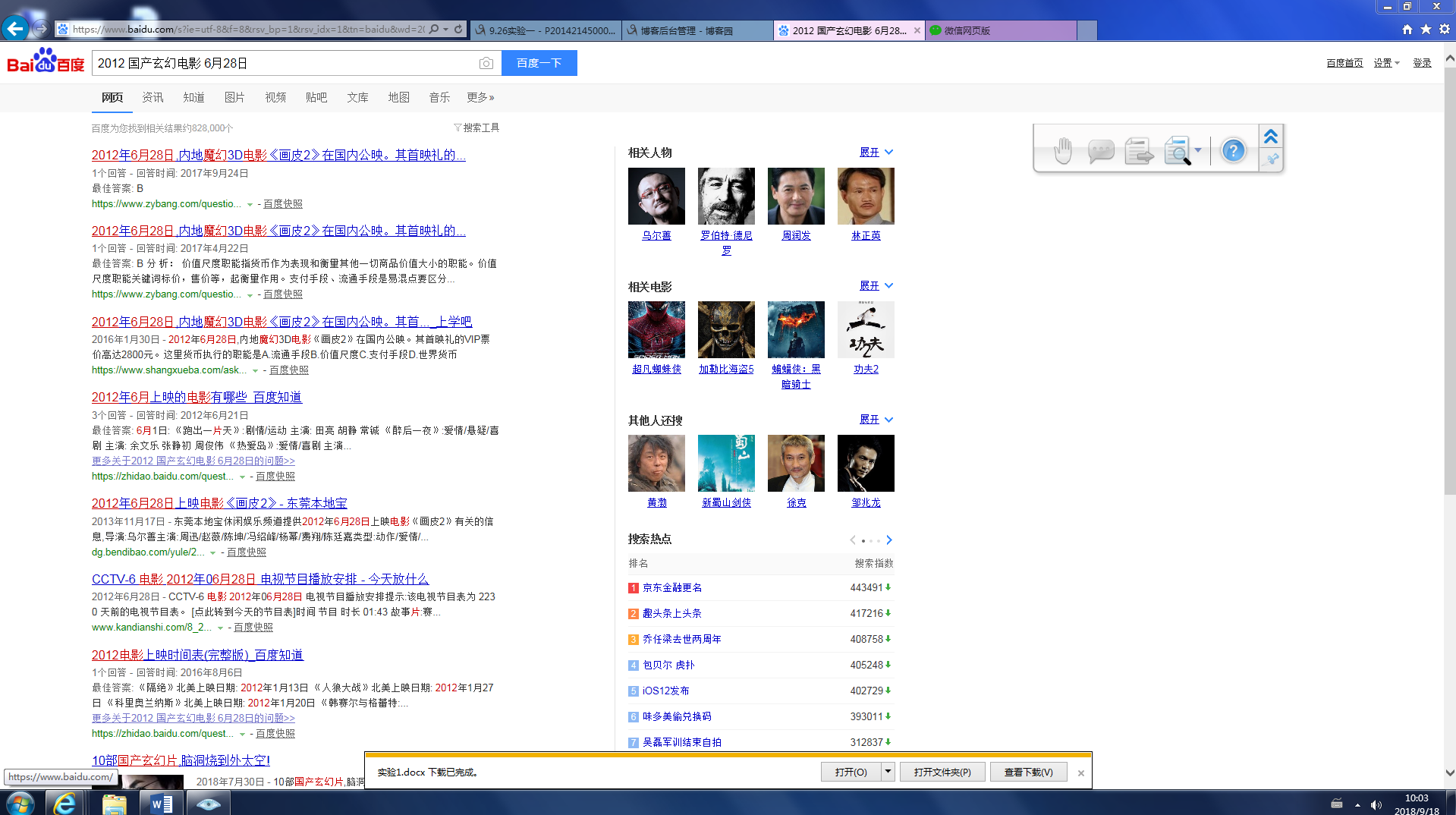The width and height of the screenshot is (1456, 815).
Task: Select the 视频 search category tab
Action: [275, 97]
